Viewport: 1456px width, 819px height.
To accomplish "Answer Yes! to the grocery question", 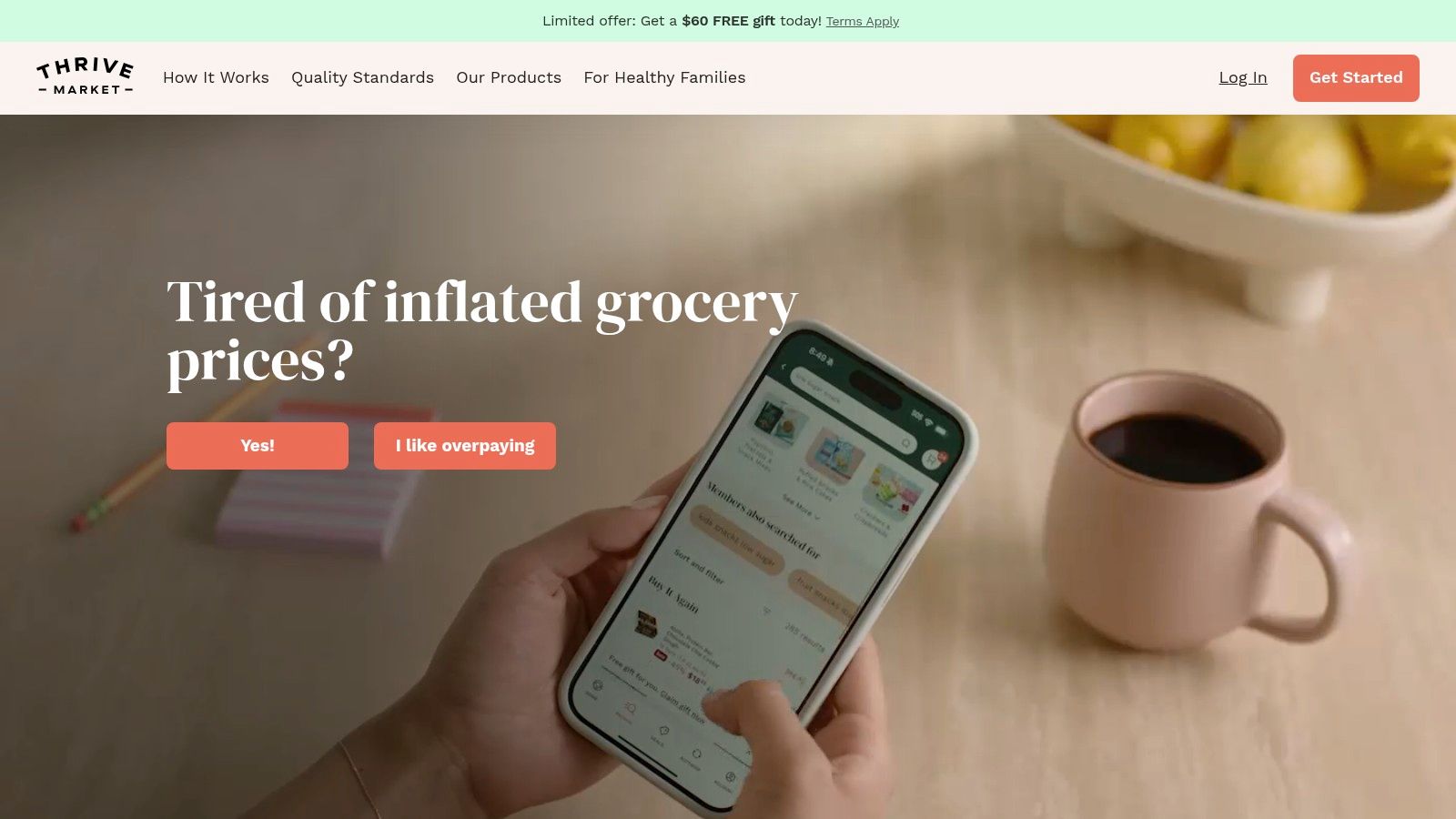I will click(x=258, y=446).
